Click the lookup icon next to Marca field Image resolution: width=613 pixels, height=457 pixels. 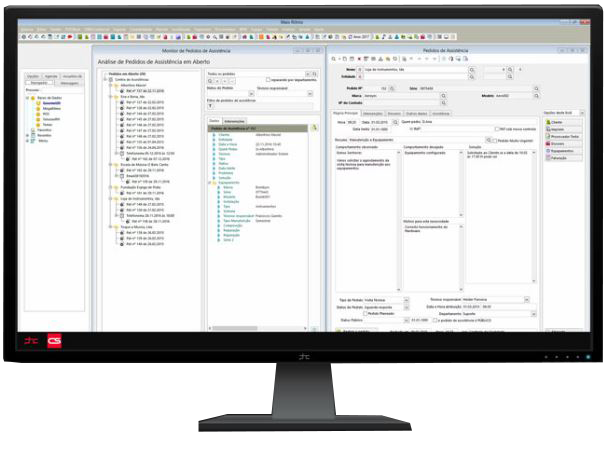(x=445, y=96)
